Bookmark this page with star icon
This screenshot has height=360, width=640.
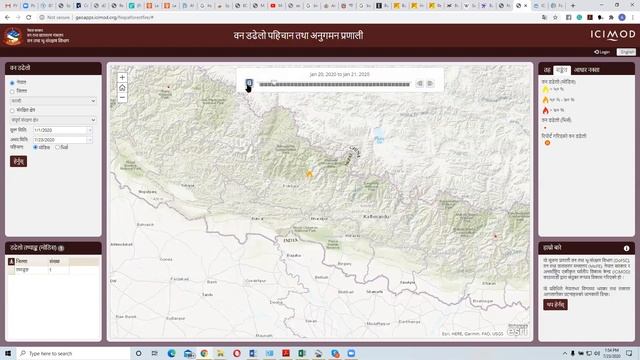coord(556,18)
